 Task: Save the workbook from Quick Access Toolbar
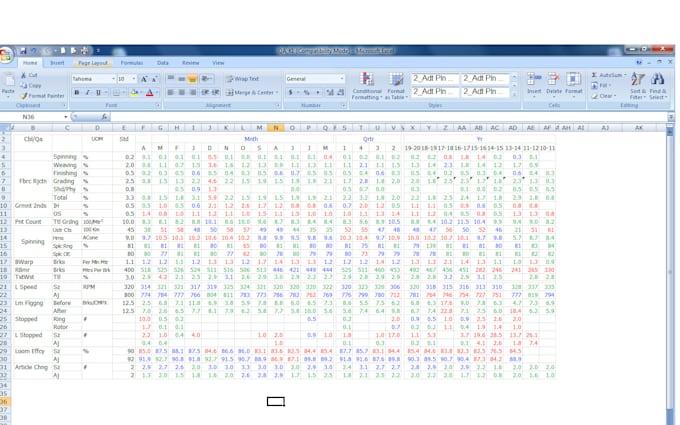(x=23, y=51)
